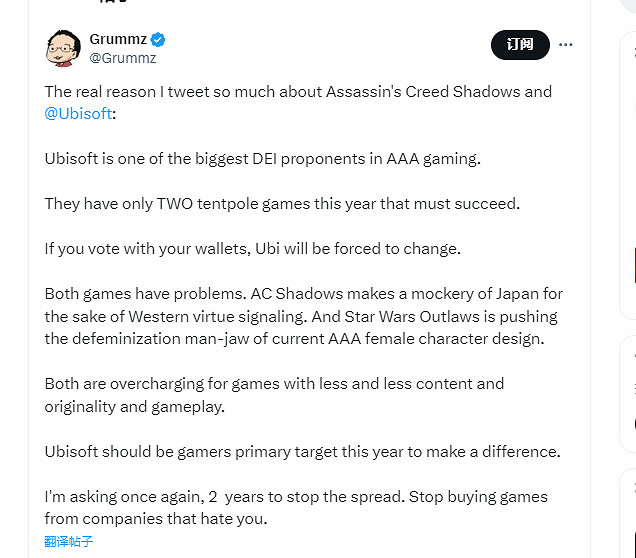
Task: Click the "TWO tentpole games" sentence
Action: coord(282,203)
